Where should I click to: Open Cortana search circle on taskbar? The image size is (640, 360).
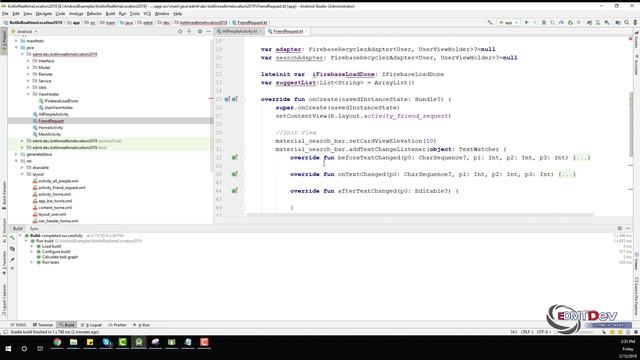click(24, 349)
